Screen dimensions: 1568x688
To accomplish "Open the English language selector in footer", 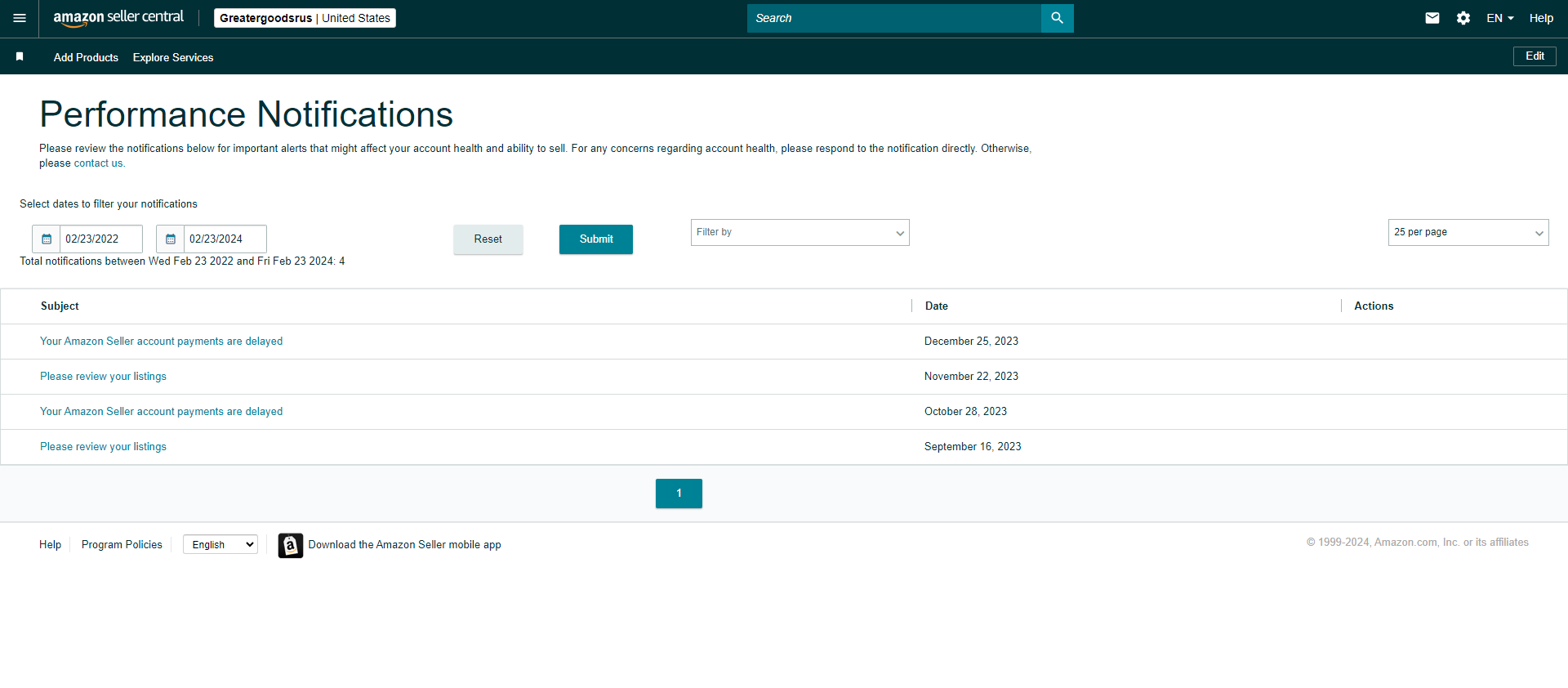I will pos(220,545).
